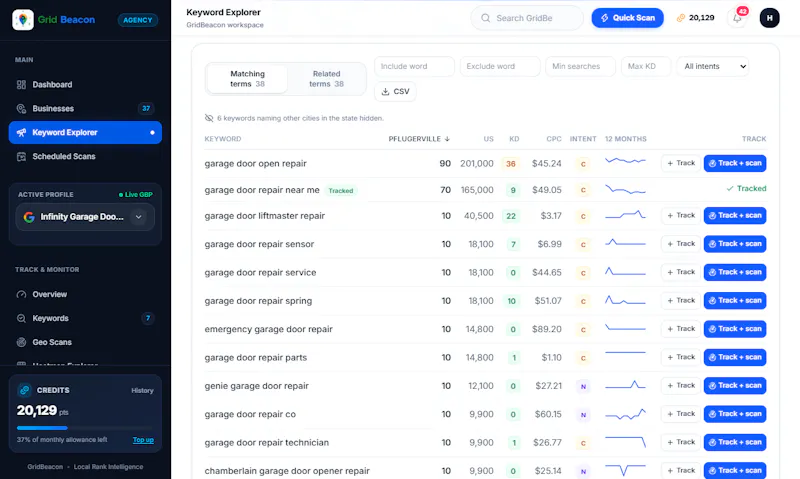Click the Grid Beacon logo icon
800x479 pixels.
pos(23,19)
